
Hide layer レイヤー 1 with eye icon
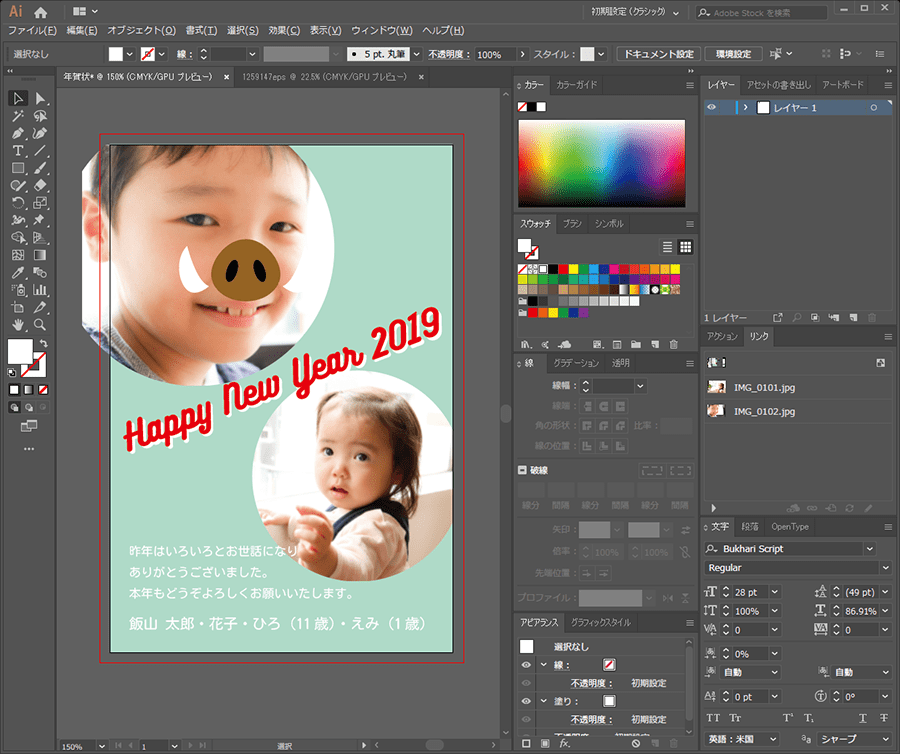(712, 107)
